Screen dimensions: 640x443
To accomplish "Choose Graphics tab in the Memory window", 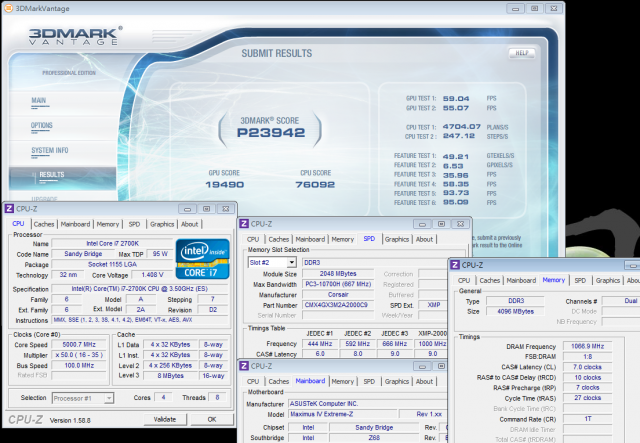I will click(x=608, y=280).
